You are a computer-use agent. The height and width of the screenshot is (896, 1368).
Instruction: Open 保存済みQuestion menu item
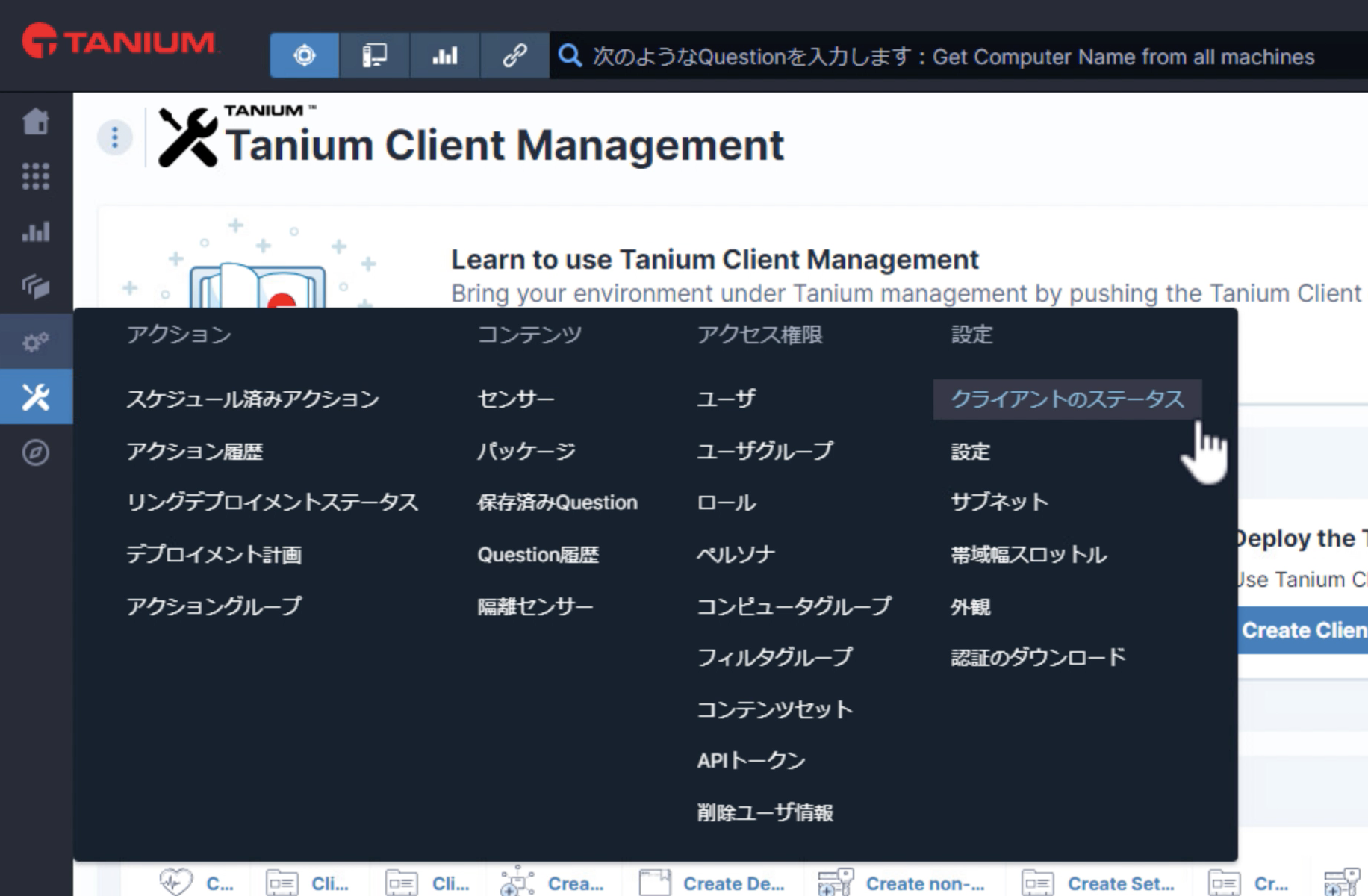(557, 503)
